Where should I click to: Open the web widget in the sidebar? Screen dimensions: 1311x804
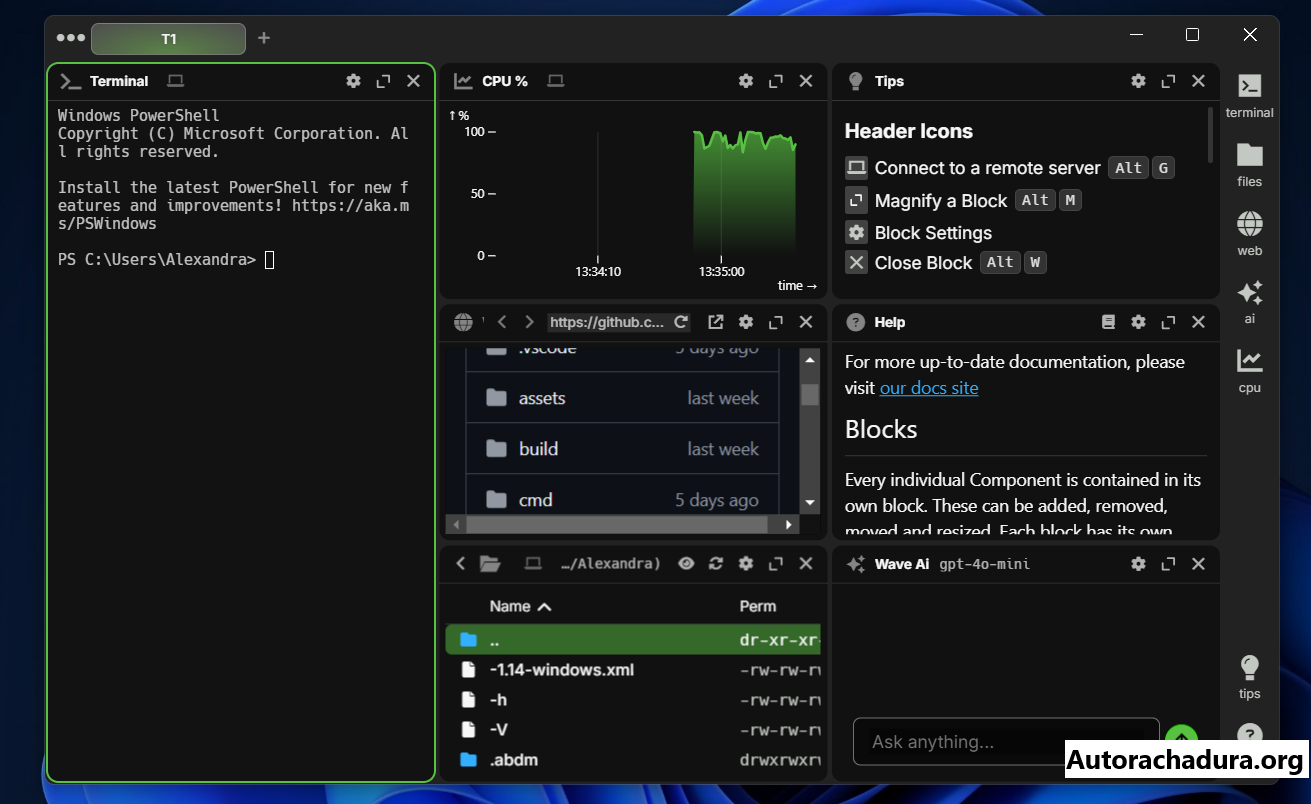click(1249, 234)
